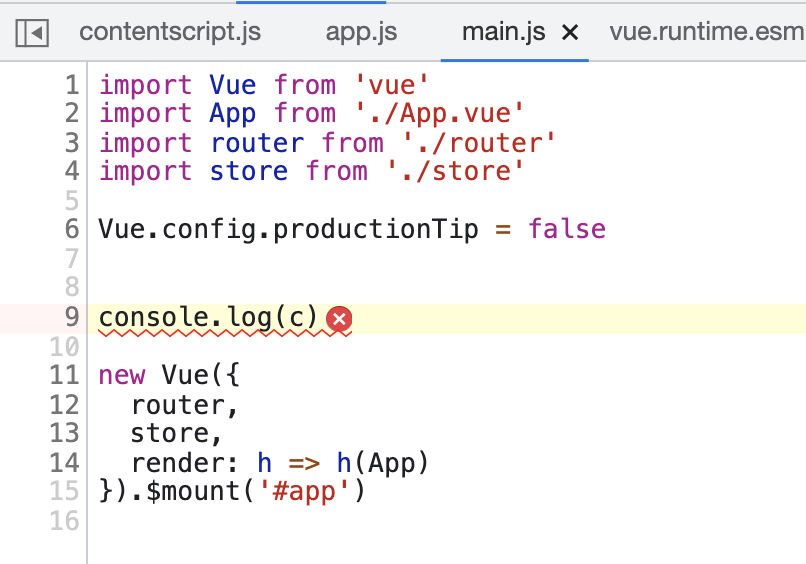Set breakpoint on line number 6
The image size is (806, 564).
(72, 229)
